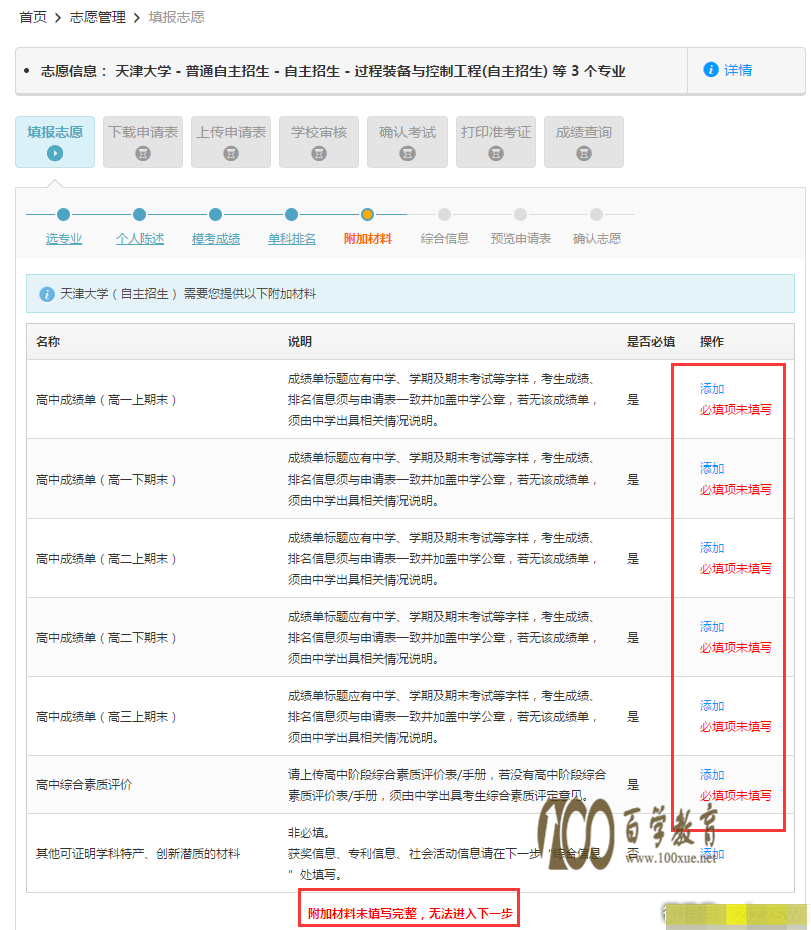Click hourglass icon under 学校审核
Viewport: 811px width, 930px height.
(x=319, y=154)
